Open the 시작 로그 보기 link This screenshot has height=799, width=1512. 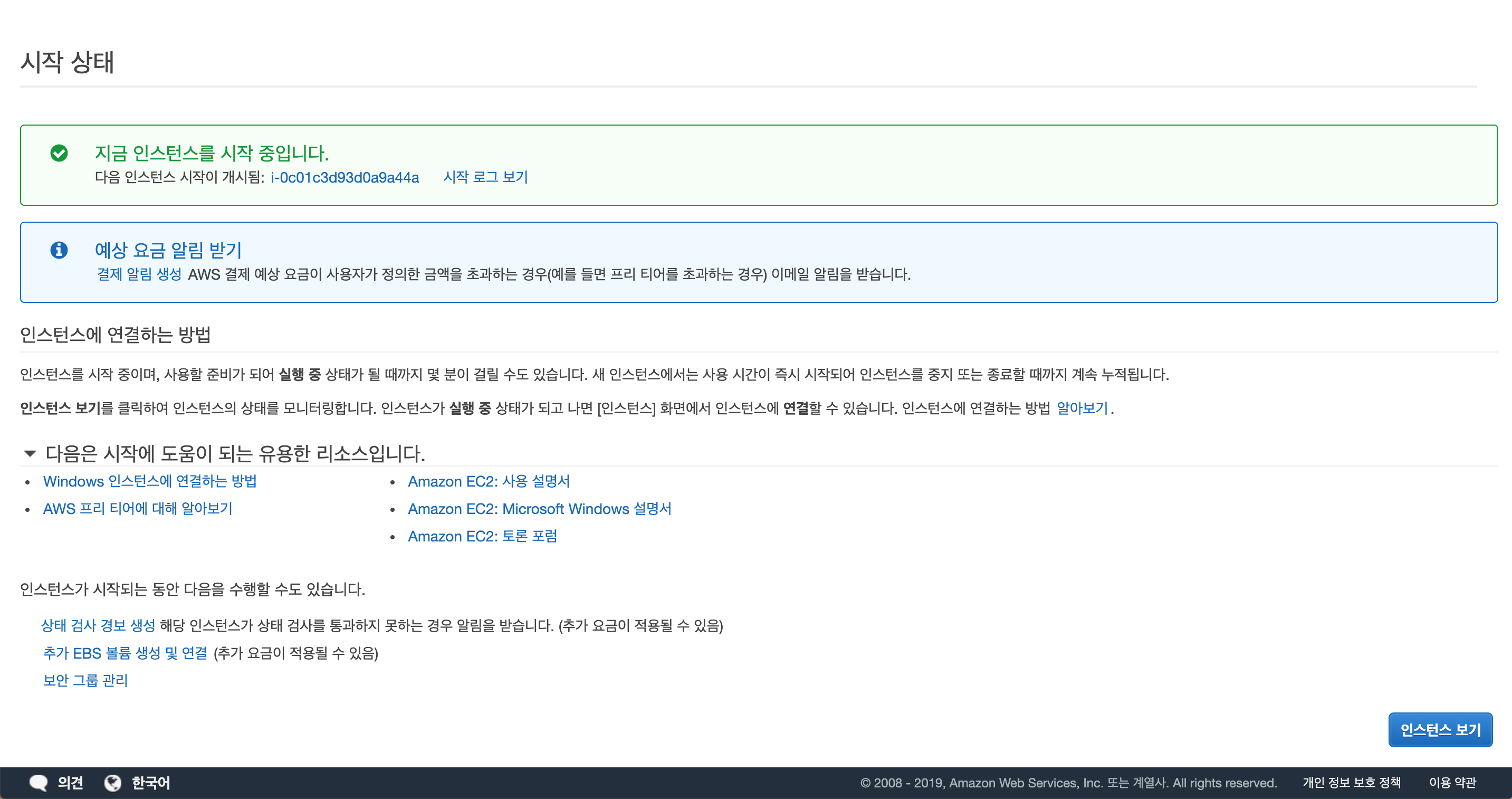click(x=485, y=177)
